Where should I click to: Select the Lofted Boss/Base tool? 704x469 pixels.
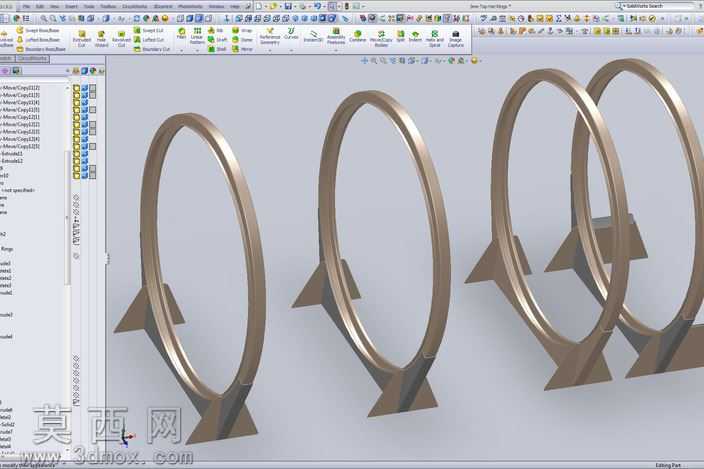[38, 39]
